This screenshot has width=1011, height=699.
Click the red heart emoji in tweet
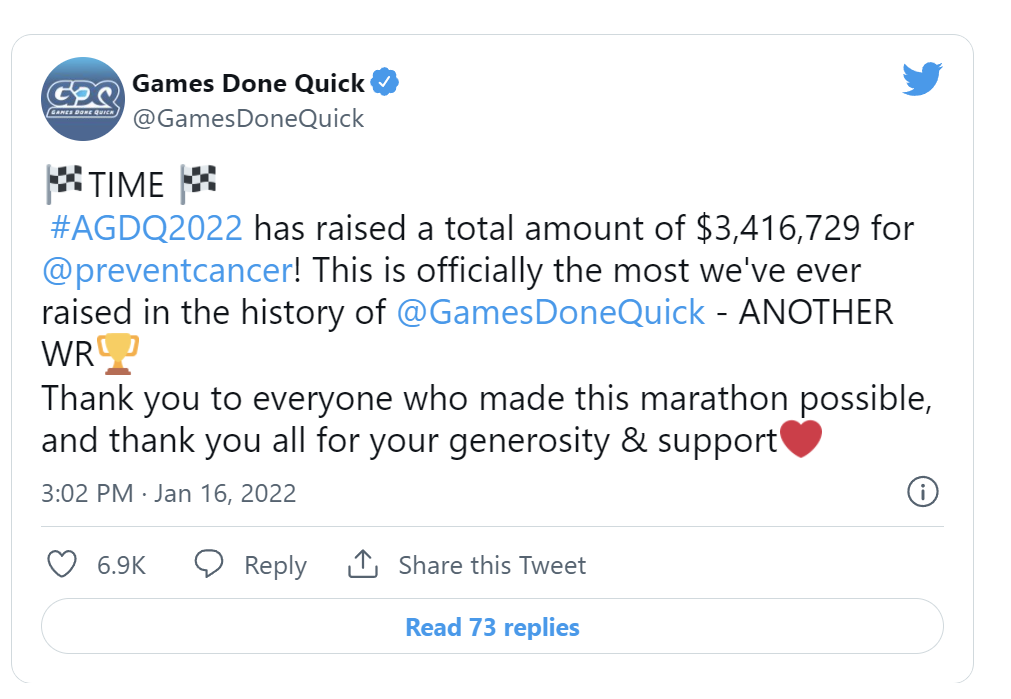pyautogui.click(x=800, y=440)
